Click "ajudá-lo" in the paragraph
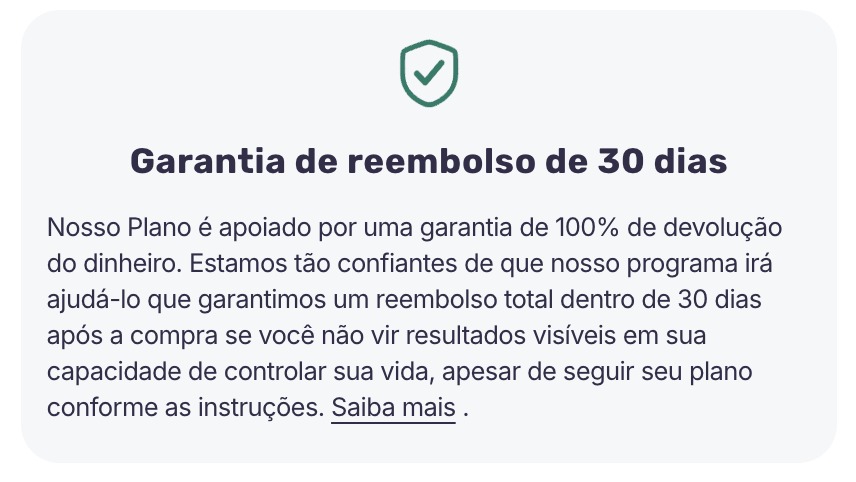This screenshot has height=482, width=856. pyautogui.click(x=93, y=301)
